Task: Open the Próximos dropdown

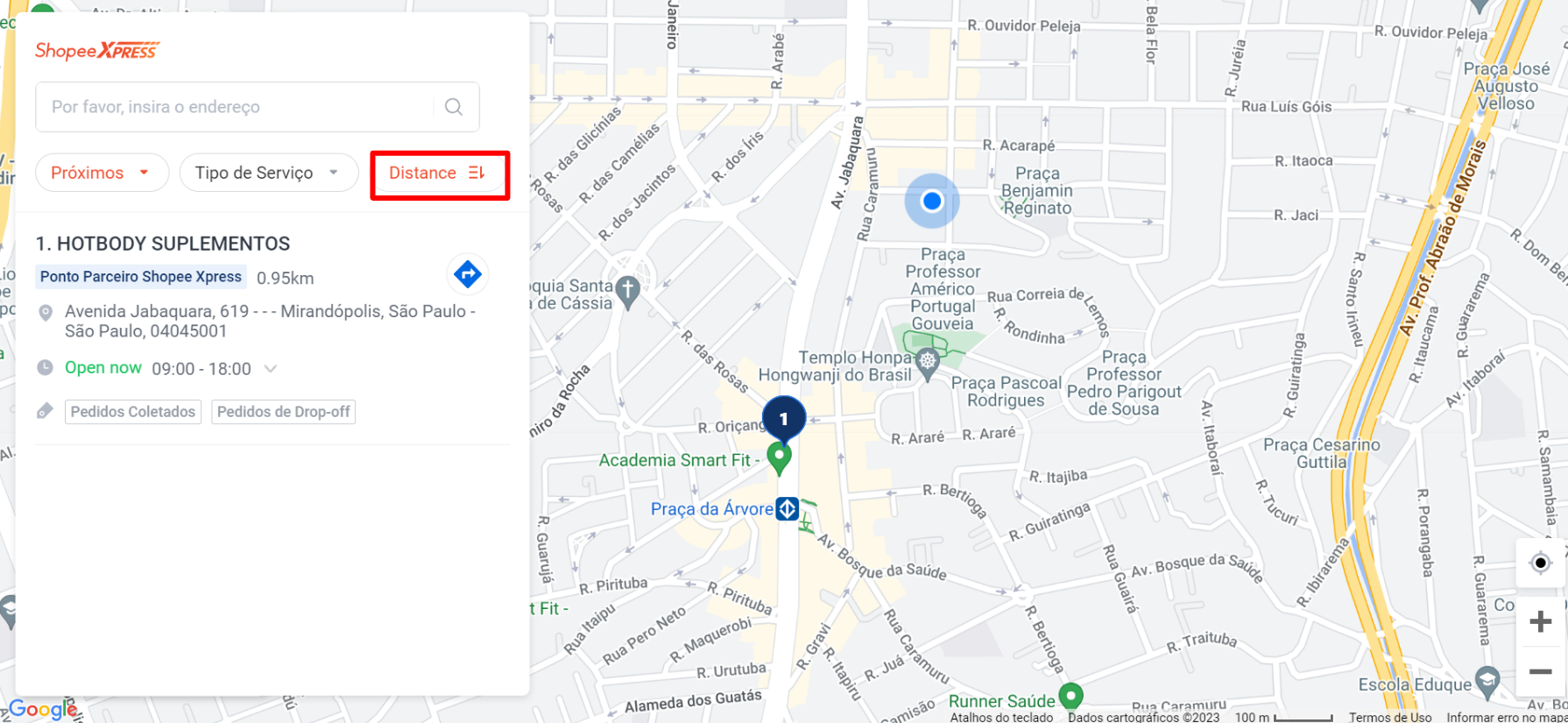Action: 102,173
